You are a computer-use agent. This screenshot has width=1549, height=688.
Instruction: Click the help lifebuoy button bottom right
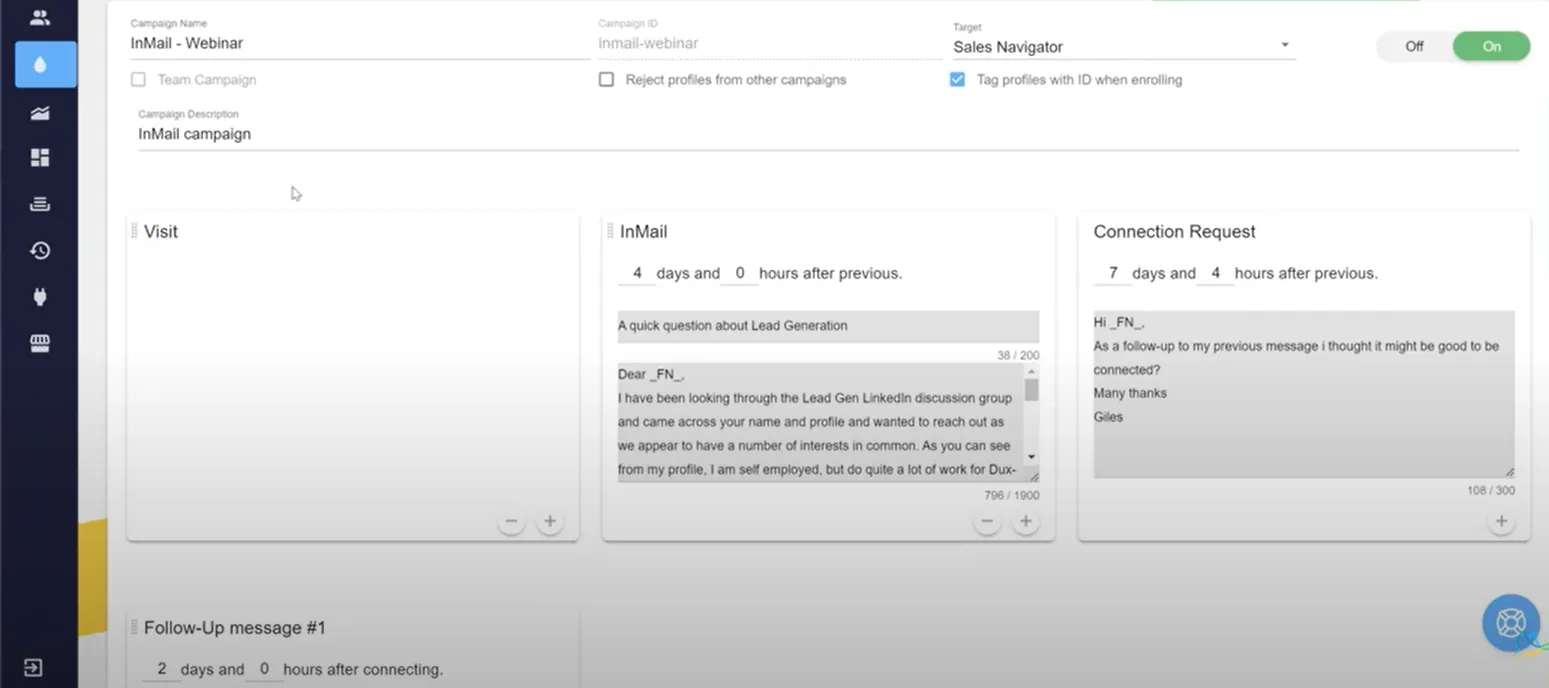click(x=1510, y=622)
